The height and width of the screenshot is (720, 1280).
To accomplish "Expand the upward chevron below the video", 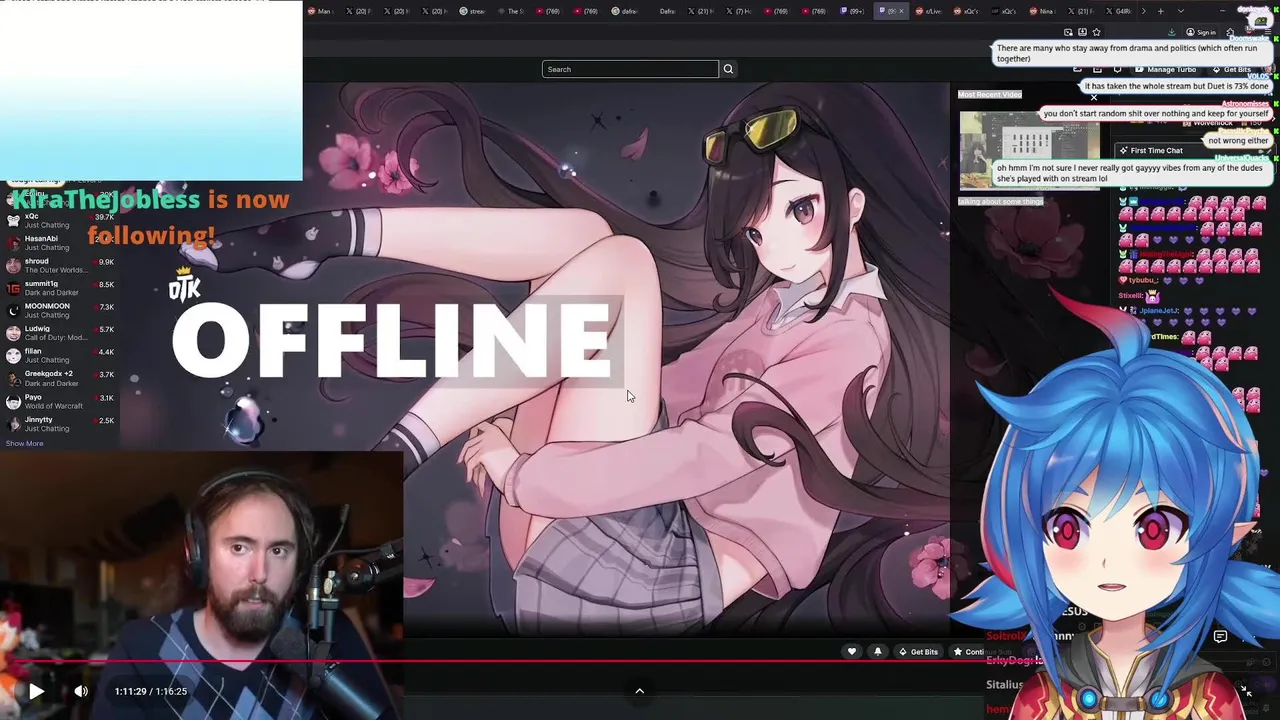I will coord(640,690).
